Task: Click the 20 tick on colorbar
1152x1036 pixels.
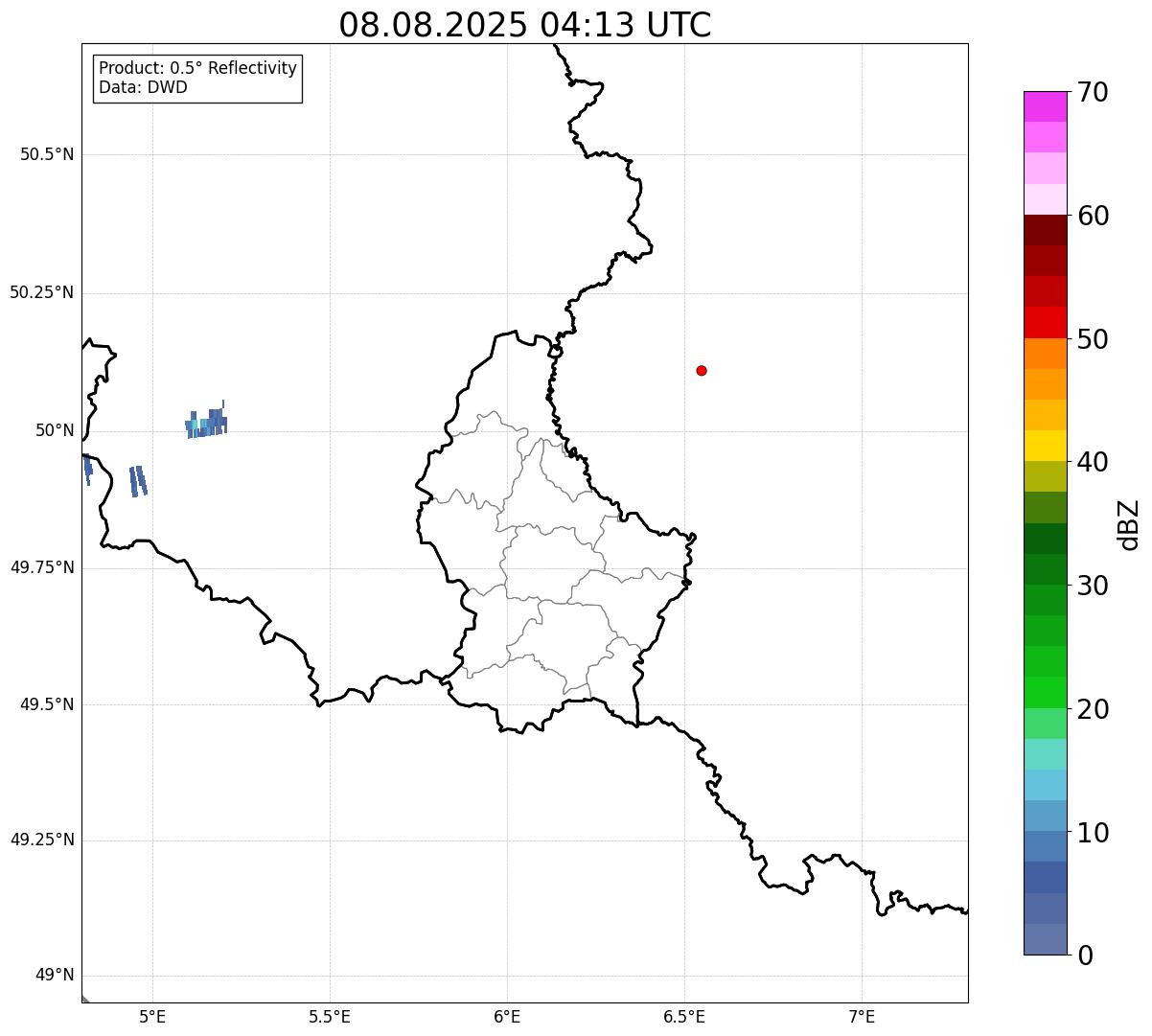Action: click(x=1093, y=709)
